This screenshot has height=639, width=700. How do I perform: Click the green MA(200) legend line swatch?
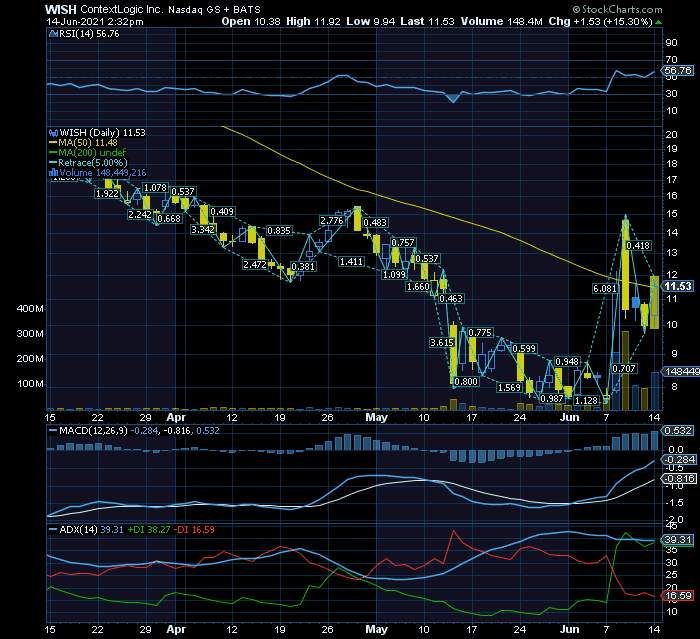(x=53, y=153)
